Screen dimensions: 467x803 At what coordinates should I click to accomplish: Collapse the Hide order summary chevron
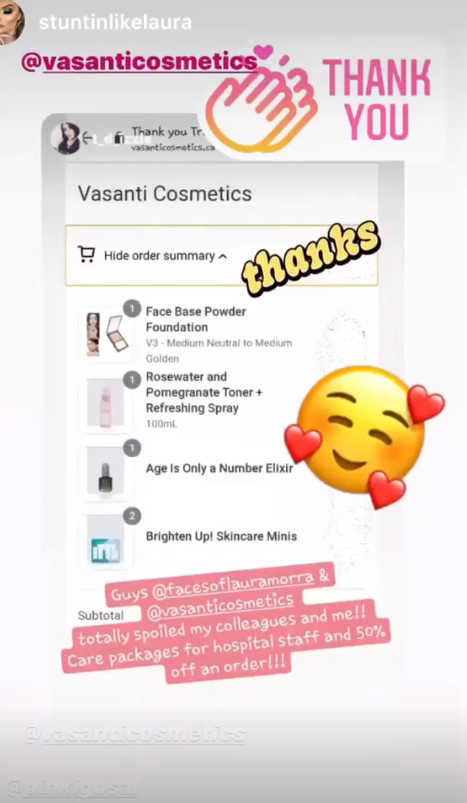coord(222,256)
